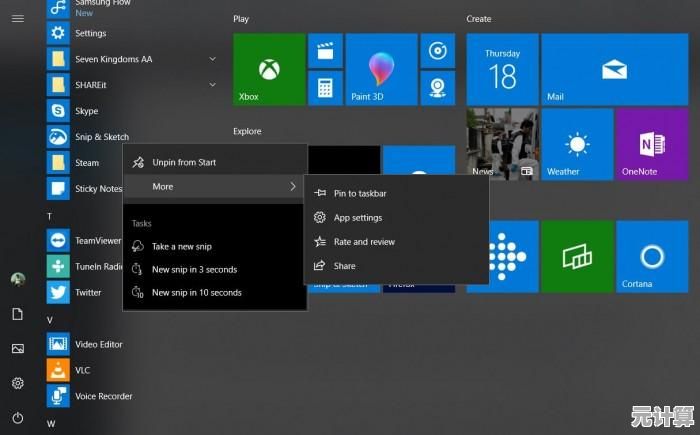Open the Mail tile
700x435 pixels.
coord(614,69)
